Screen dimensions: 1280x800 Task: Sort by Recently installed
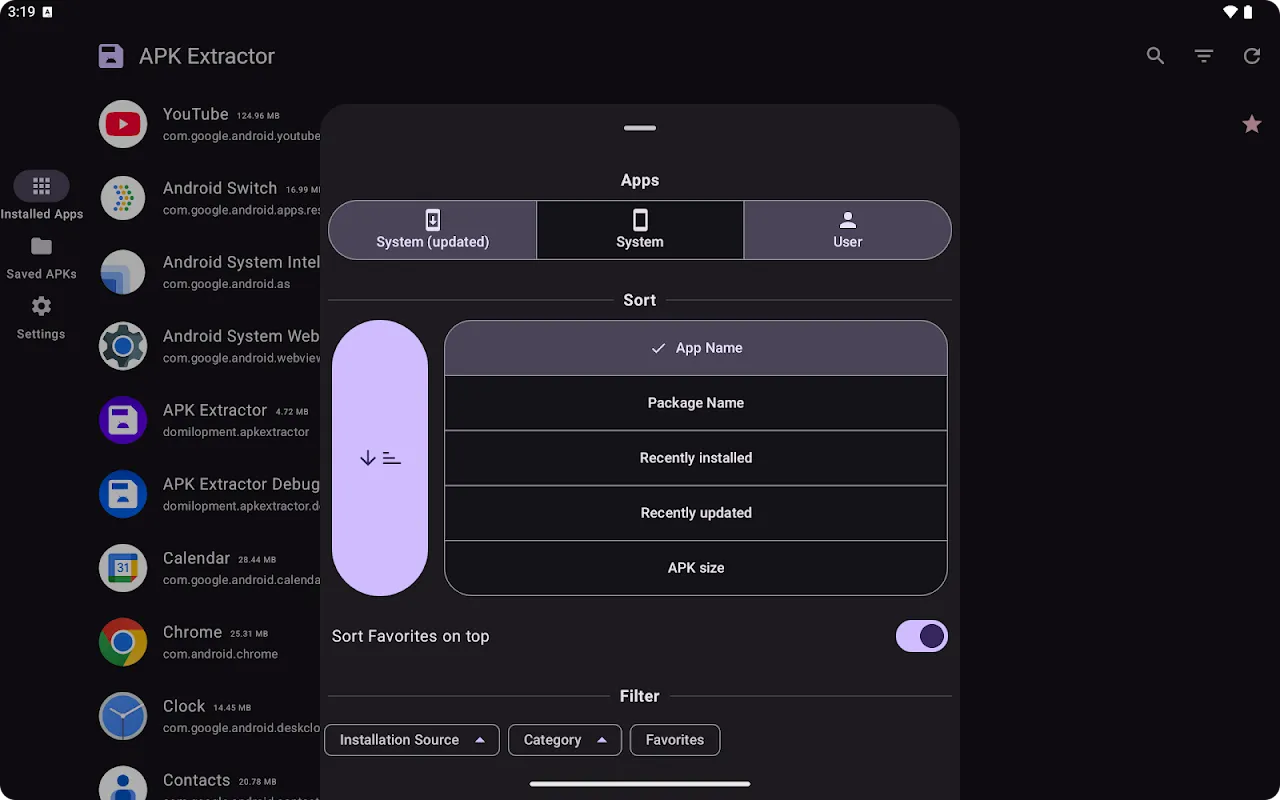[696, 457]
